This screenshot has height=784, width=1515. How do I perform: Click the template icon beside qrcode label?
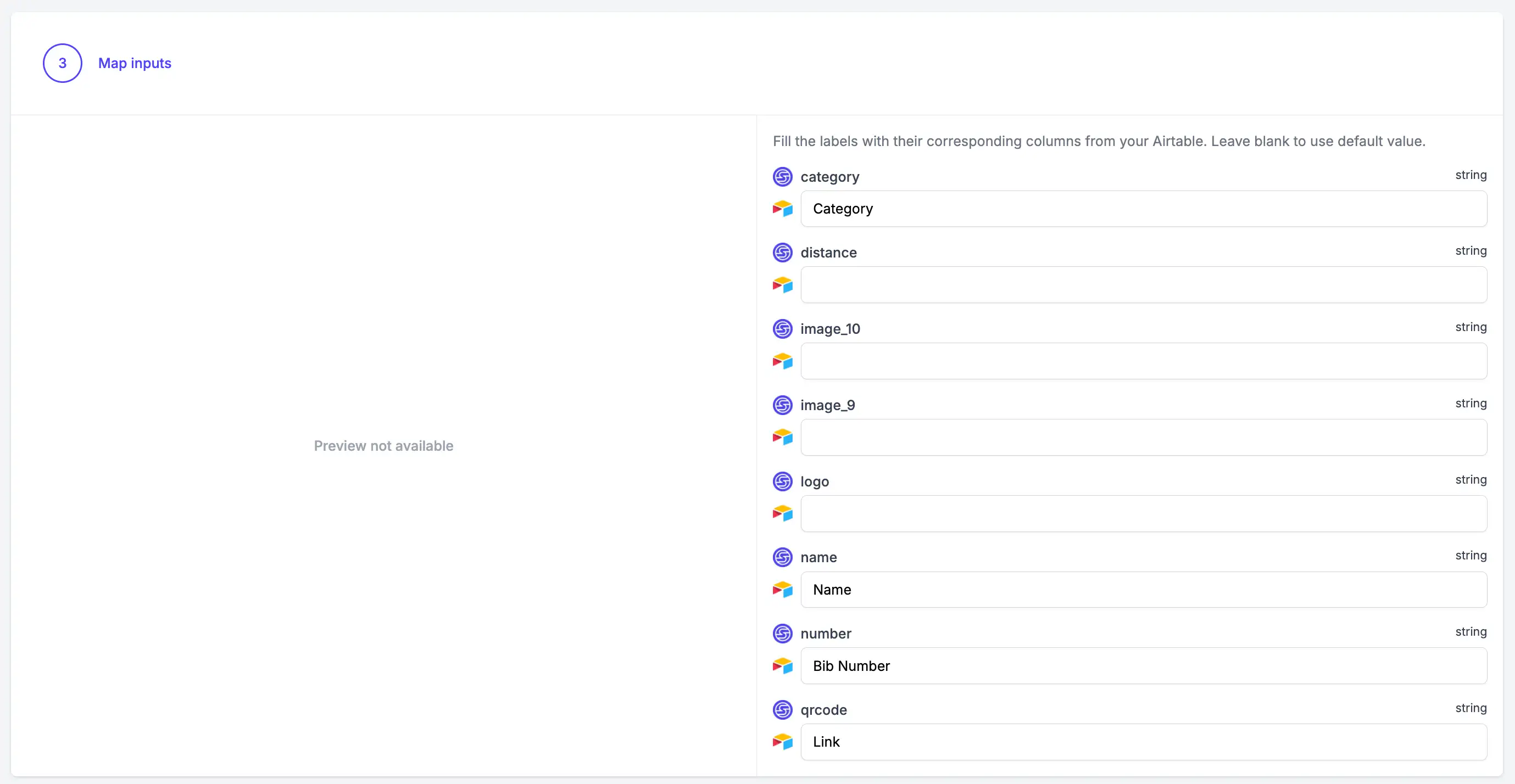click(x=782, y=710)
